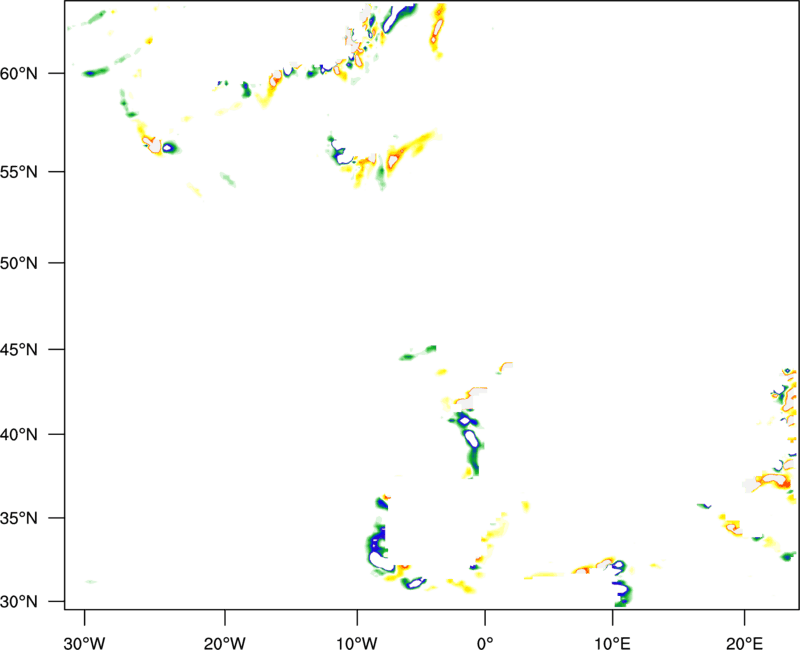Click the 60°N latitude label

[19, 74]
